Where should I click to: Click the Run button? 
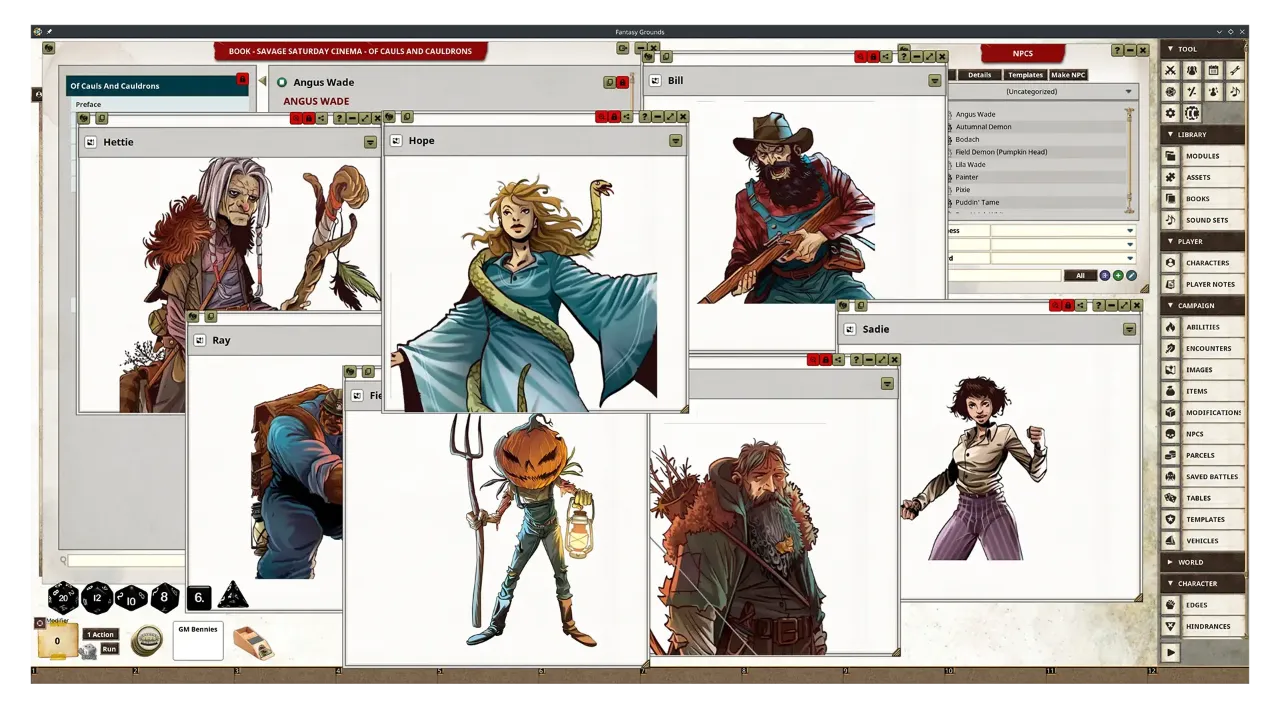click(x=109, y=649)
